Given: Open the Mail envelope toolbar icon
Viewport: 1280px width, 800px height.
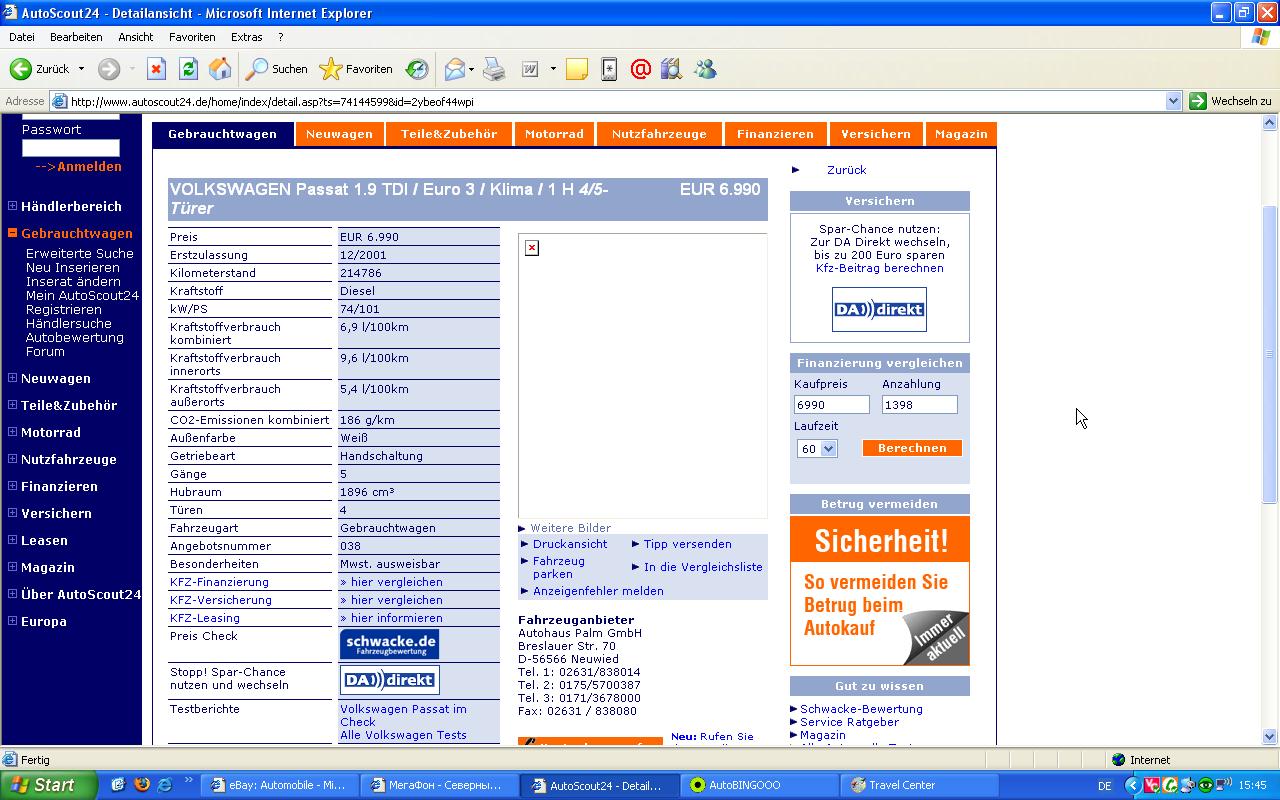Looking at the screenshot, I should pyautogui.click(x=455, y=69).
